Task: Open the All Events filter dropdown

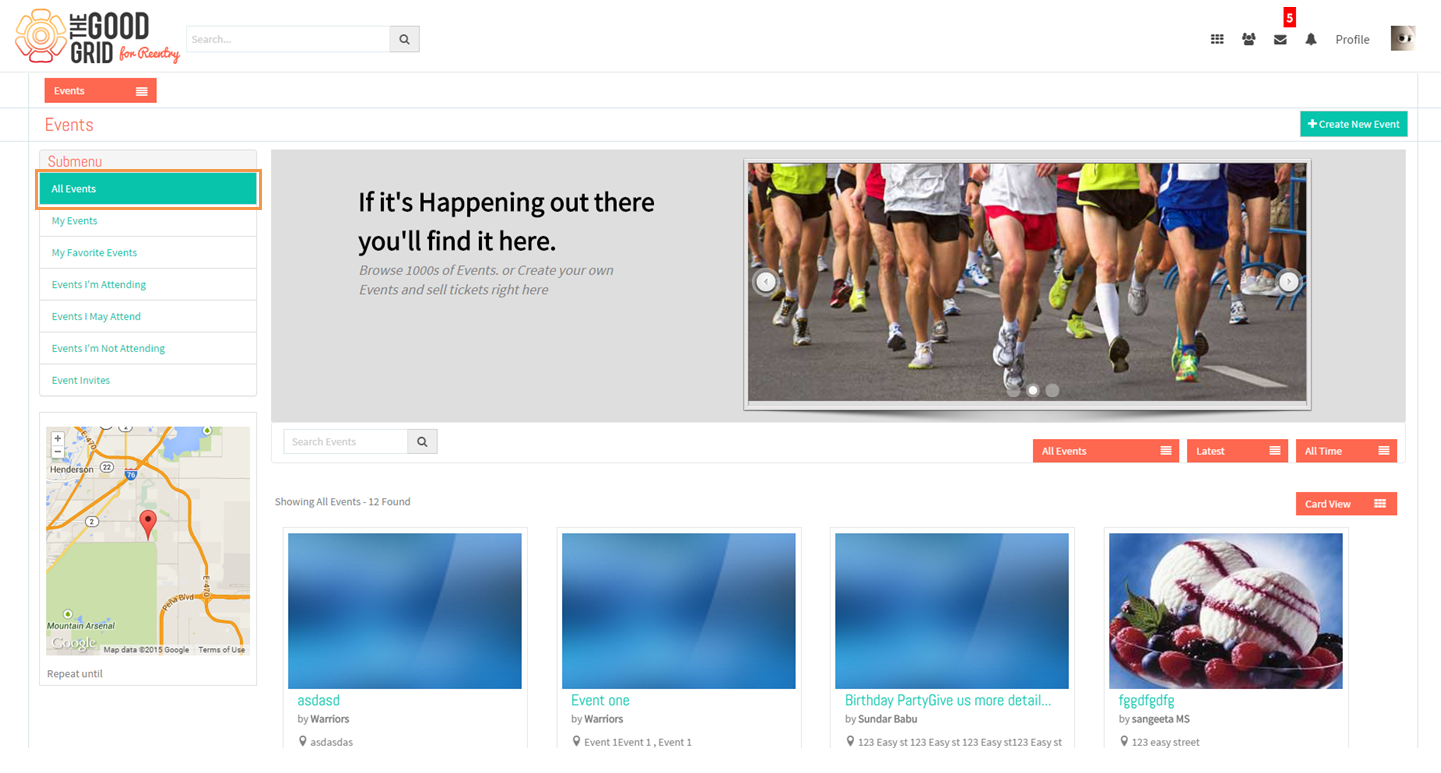Action: [x=1106, y=451]
